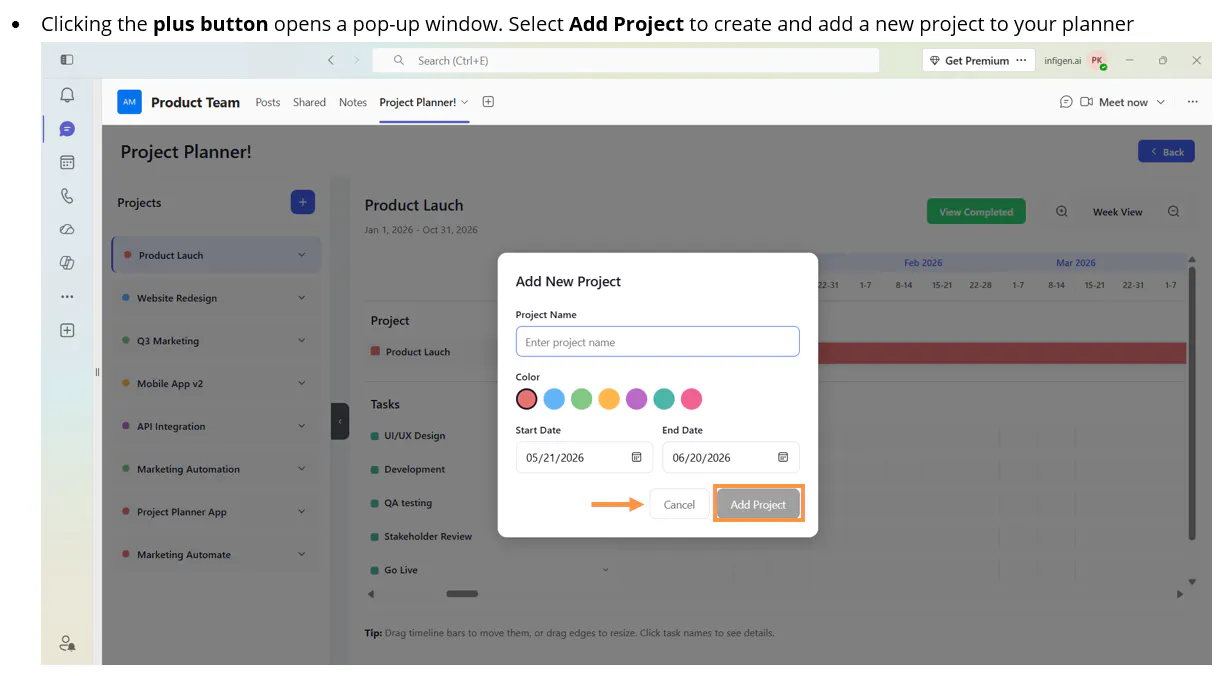Open the Start Date calendar picker icon
The height and width of the screenshot is (676, 1222).
pyautogui.click(x=636, y=457)
